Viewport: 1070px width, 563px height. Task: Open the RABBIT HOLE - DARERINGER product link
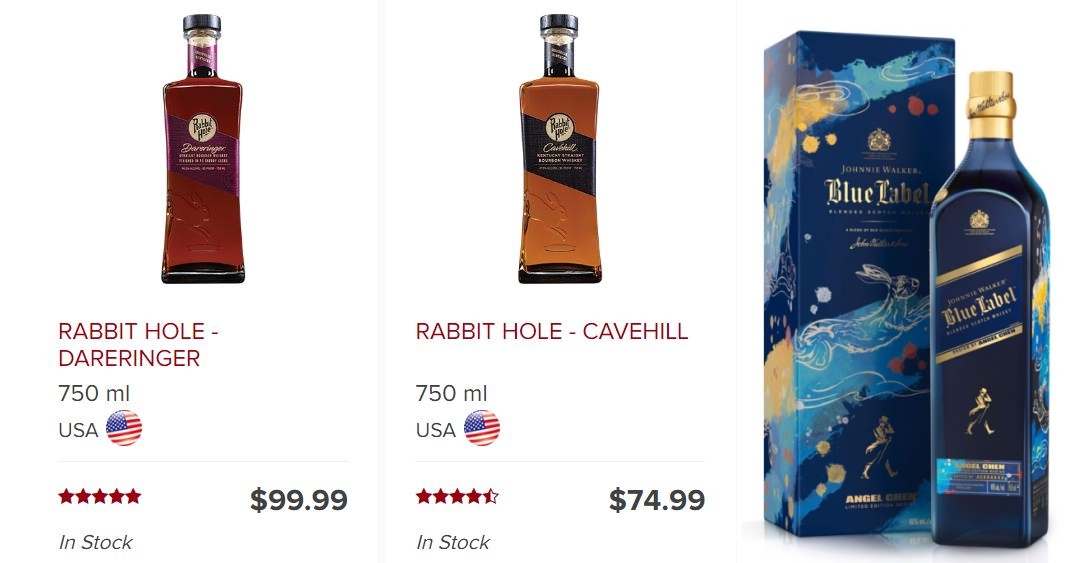click(139, 345)
